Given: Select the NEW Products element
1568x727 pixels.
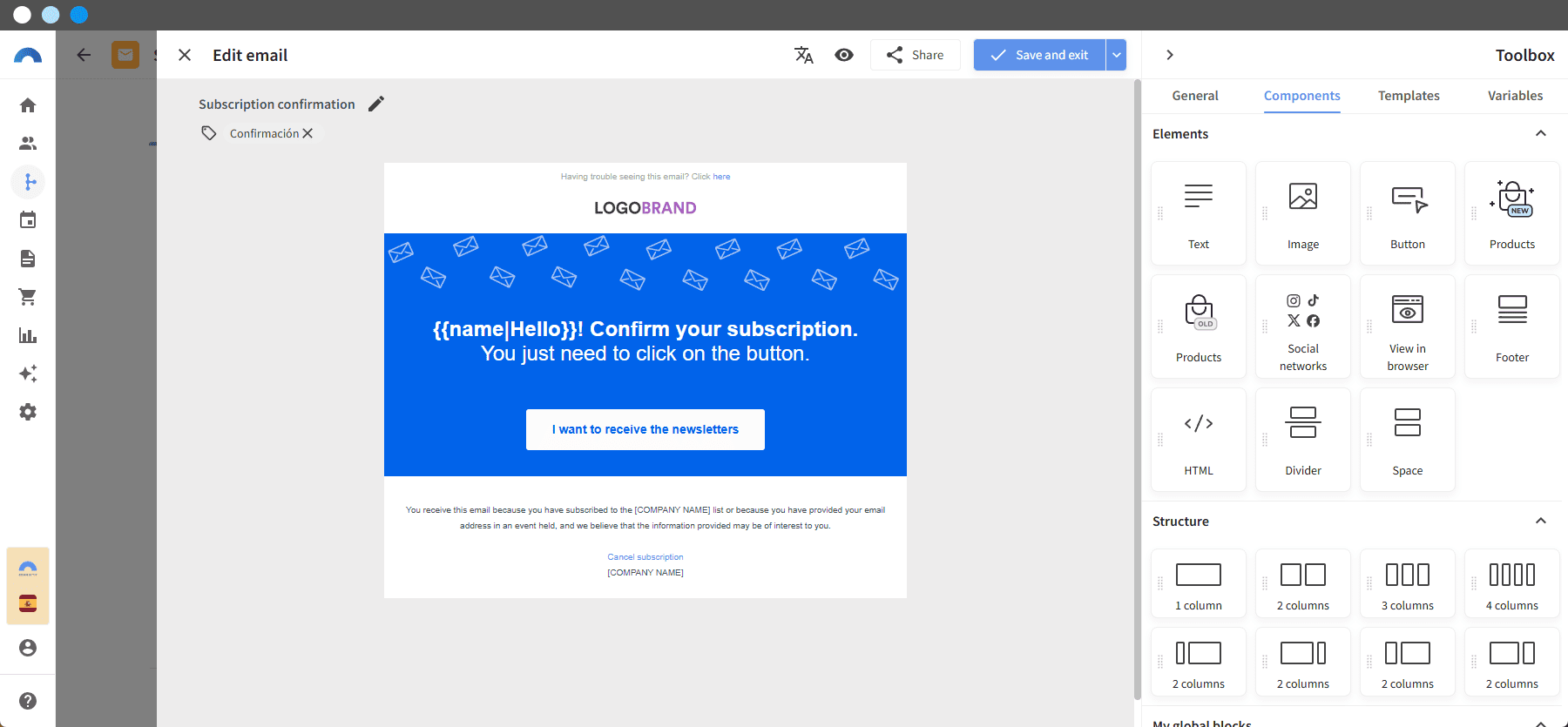Looking at the screenshot, I should click(x=1512, y=213).
